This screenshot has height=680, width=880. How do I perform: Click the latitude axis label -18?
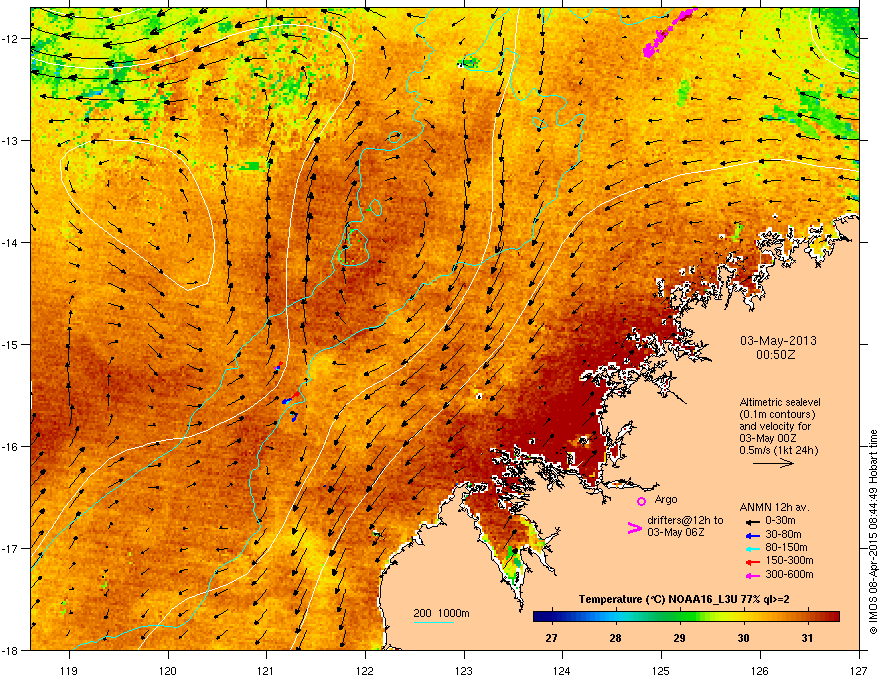point(10,650)
